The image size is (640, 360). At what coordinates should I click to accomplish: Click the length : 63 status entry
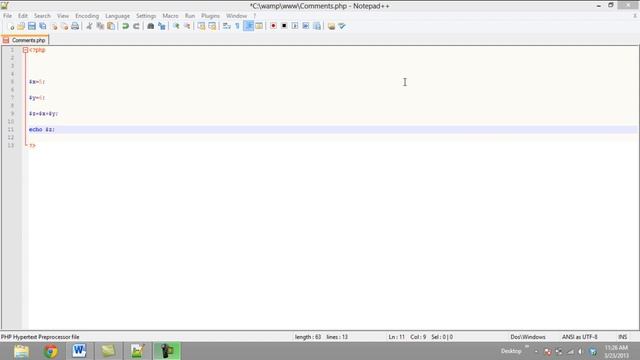tap(308, 337)
